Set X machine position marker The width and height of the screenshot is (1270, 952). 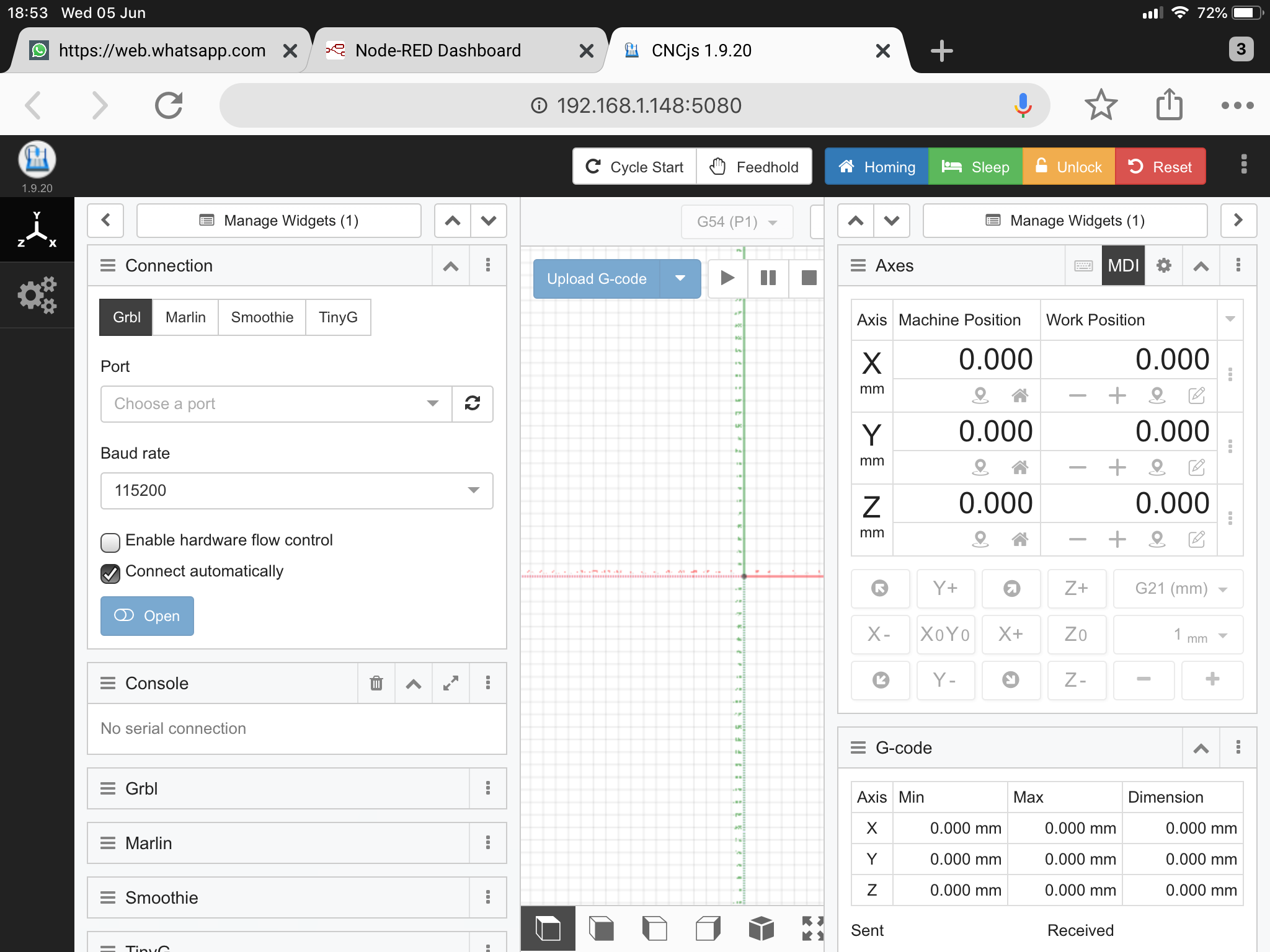(x=980, y=395)
